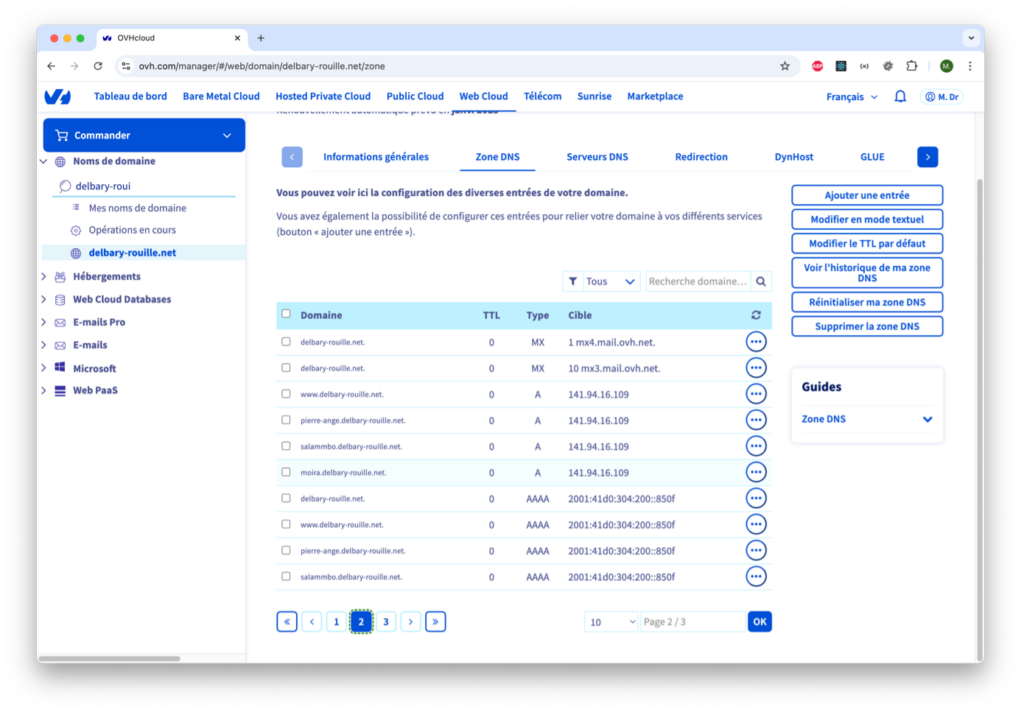Open actions for salammbo AAAA row
Image resolution: width=1024 pixels, height=715 pixels.
click(756, 577)
